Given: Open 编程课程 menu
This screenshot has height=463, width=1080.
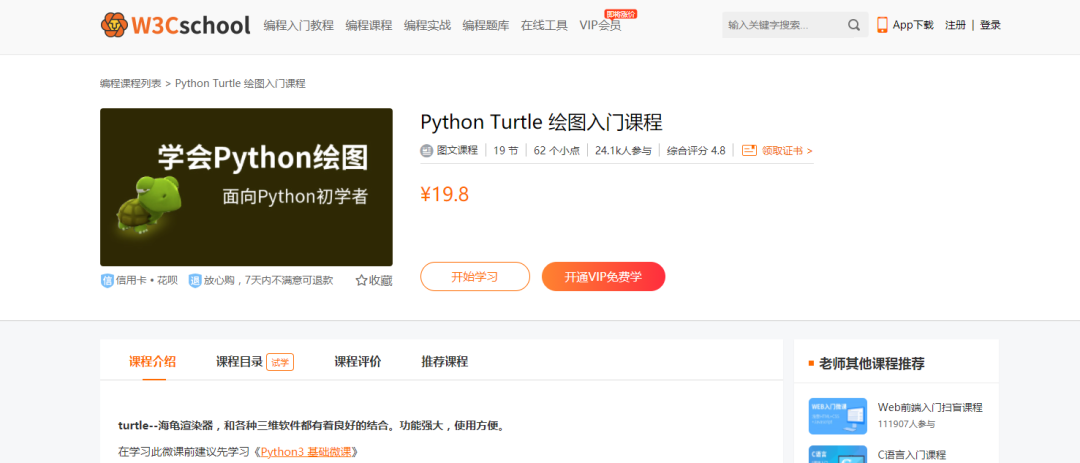Looking at the screenshot, I should [369, 25].
